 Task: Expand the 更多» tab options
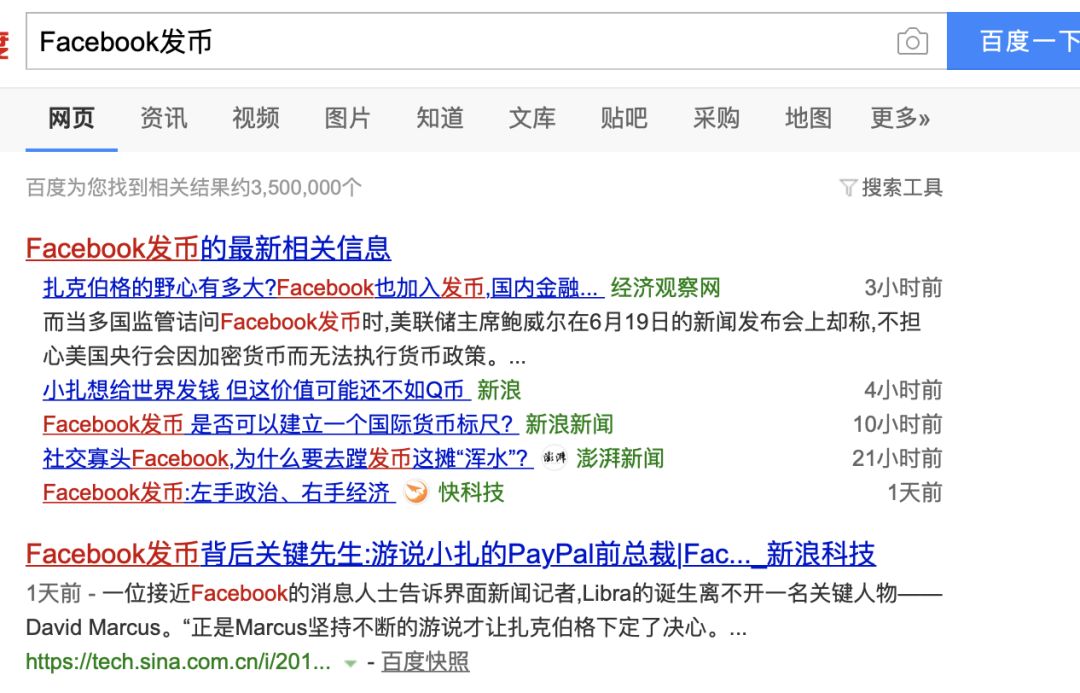(900, 118)
